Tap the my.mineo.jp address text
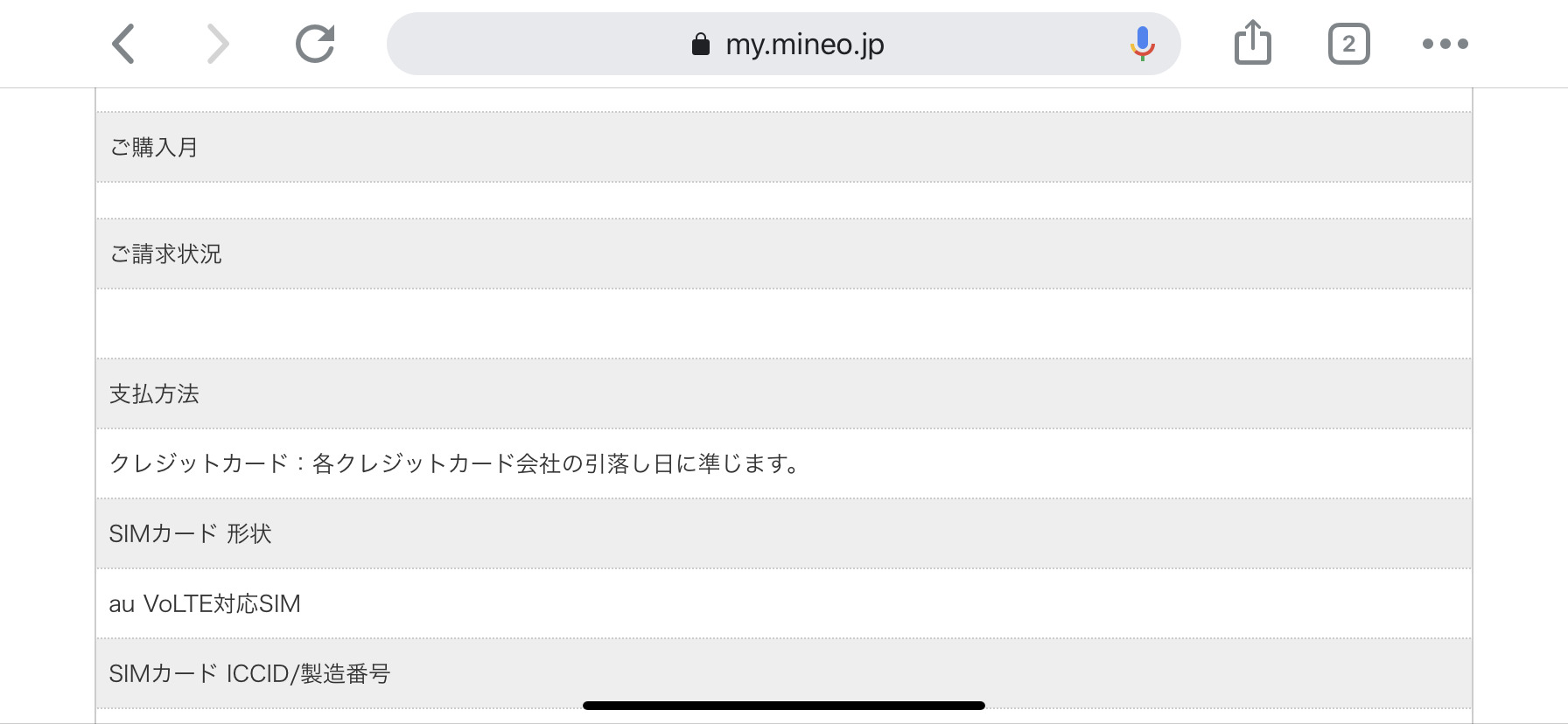 click(x=804, y=44)
